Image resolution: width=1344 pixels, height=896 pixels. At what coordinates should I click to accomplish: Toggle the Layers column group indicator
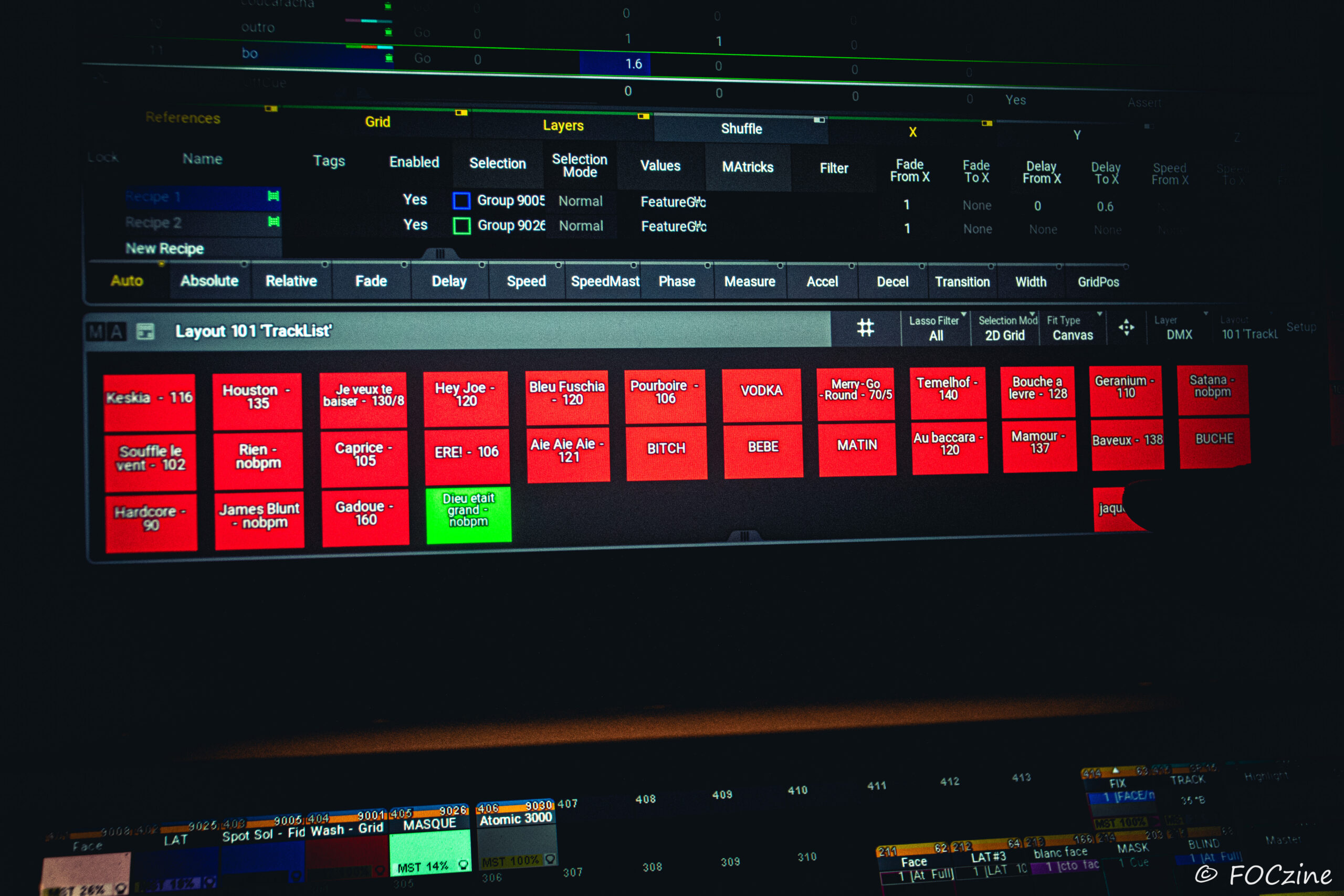pos(644,117)
